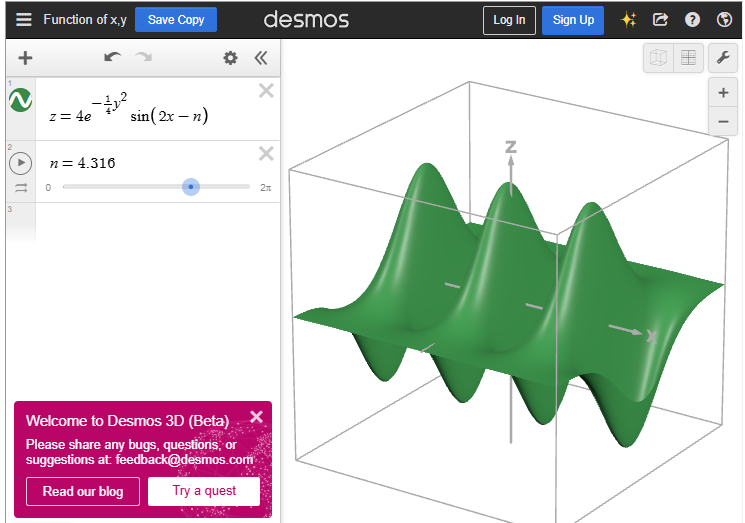Click the n slider thumb
The image size is (745, 523).
(191, 187)
